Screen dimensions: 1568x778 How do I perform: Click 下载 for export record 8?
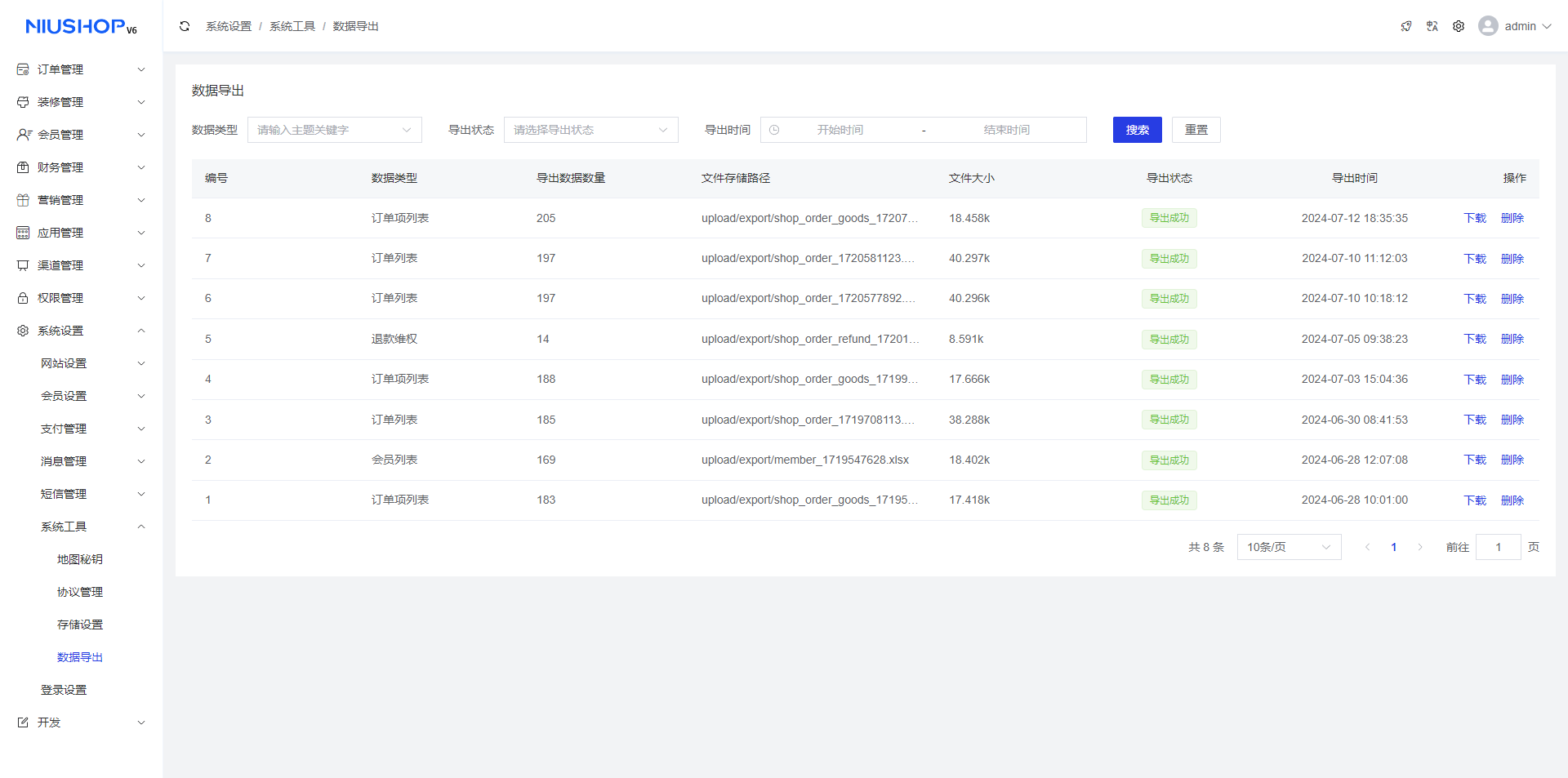pyautogui.click(x=1474, y=218)
